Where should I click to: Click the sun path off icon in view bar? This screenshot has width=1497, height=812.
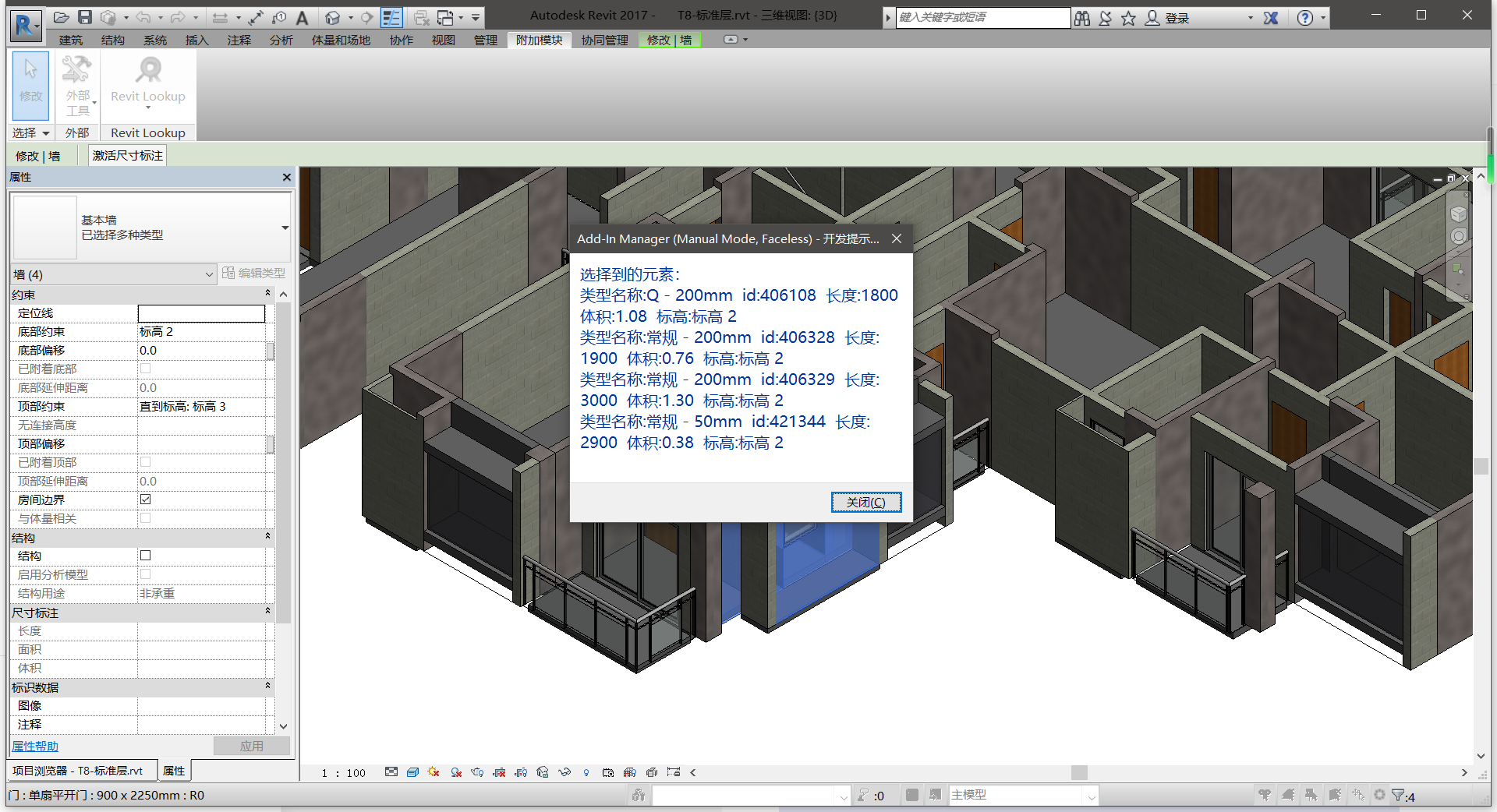(434, 772)
